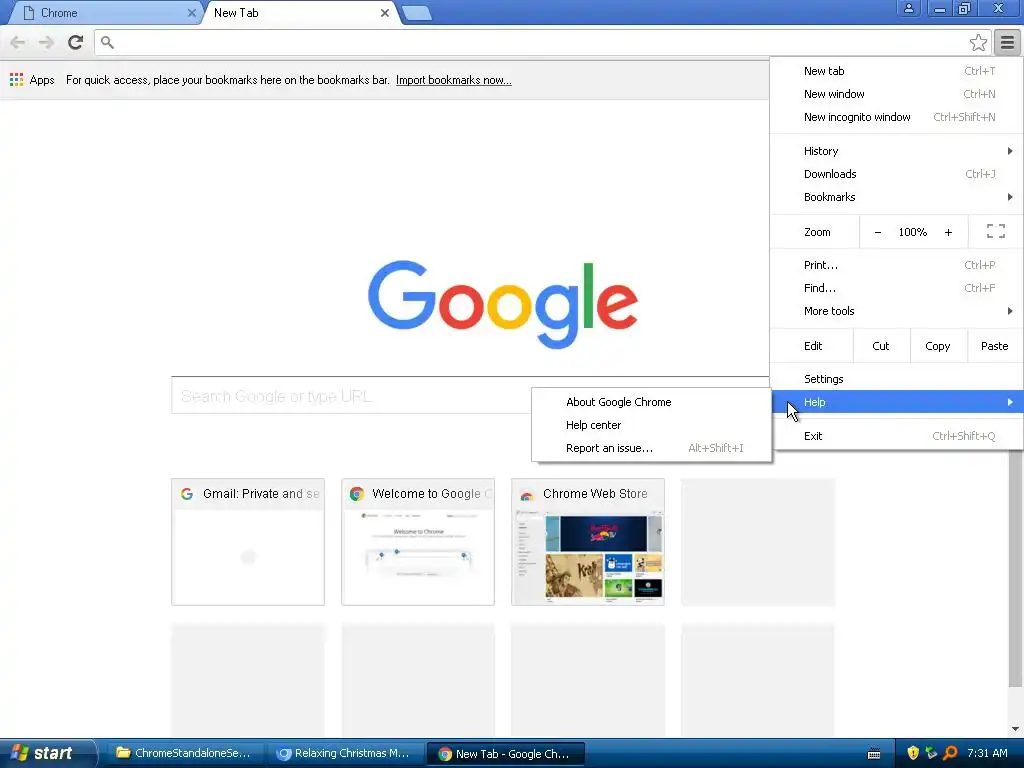Open the Chrome Web Store thumbnail
Viewport: 1024px width, 768px height.
588,542
